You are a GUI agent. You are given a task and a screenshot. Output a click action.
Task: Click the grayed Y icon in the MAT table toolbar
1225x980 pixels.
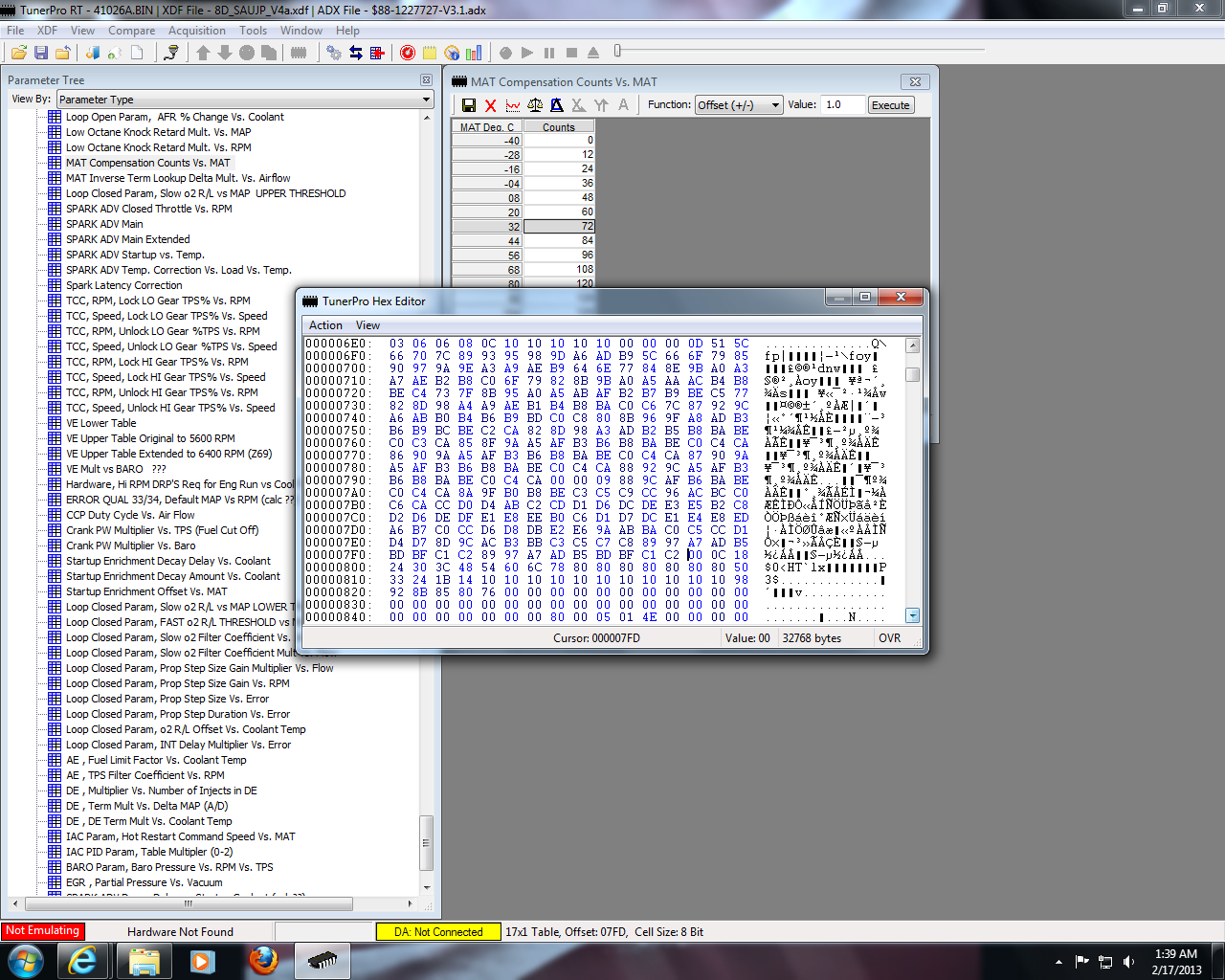coord(601,105)
